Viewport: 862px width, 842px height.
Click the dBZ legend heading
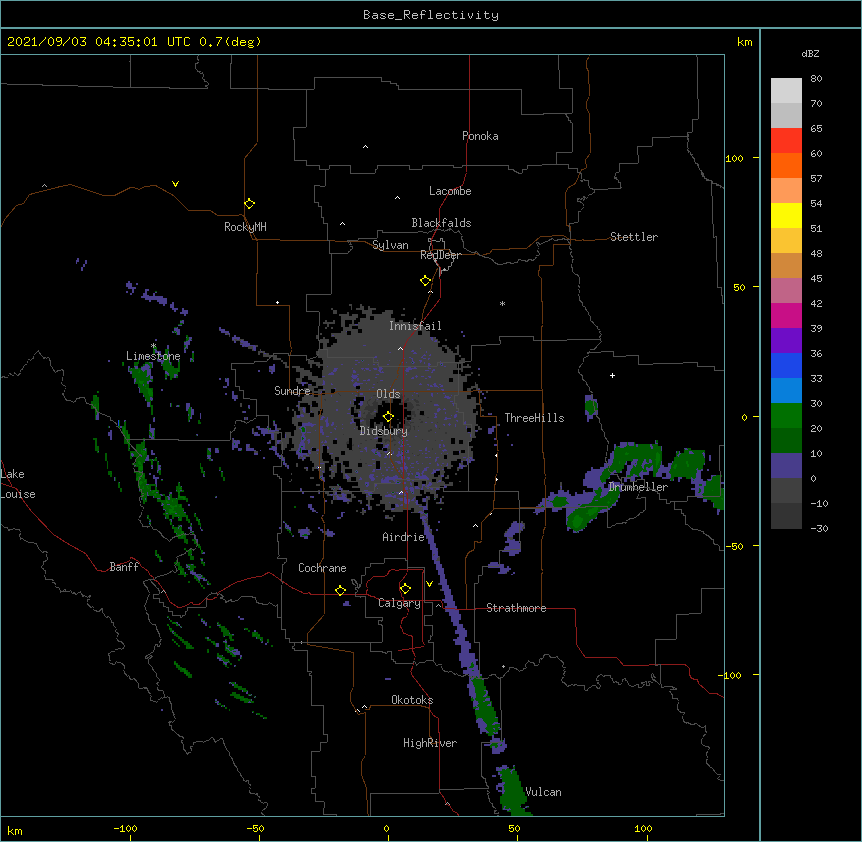[810, 53]
